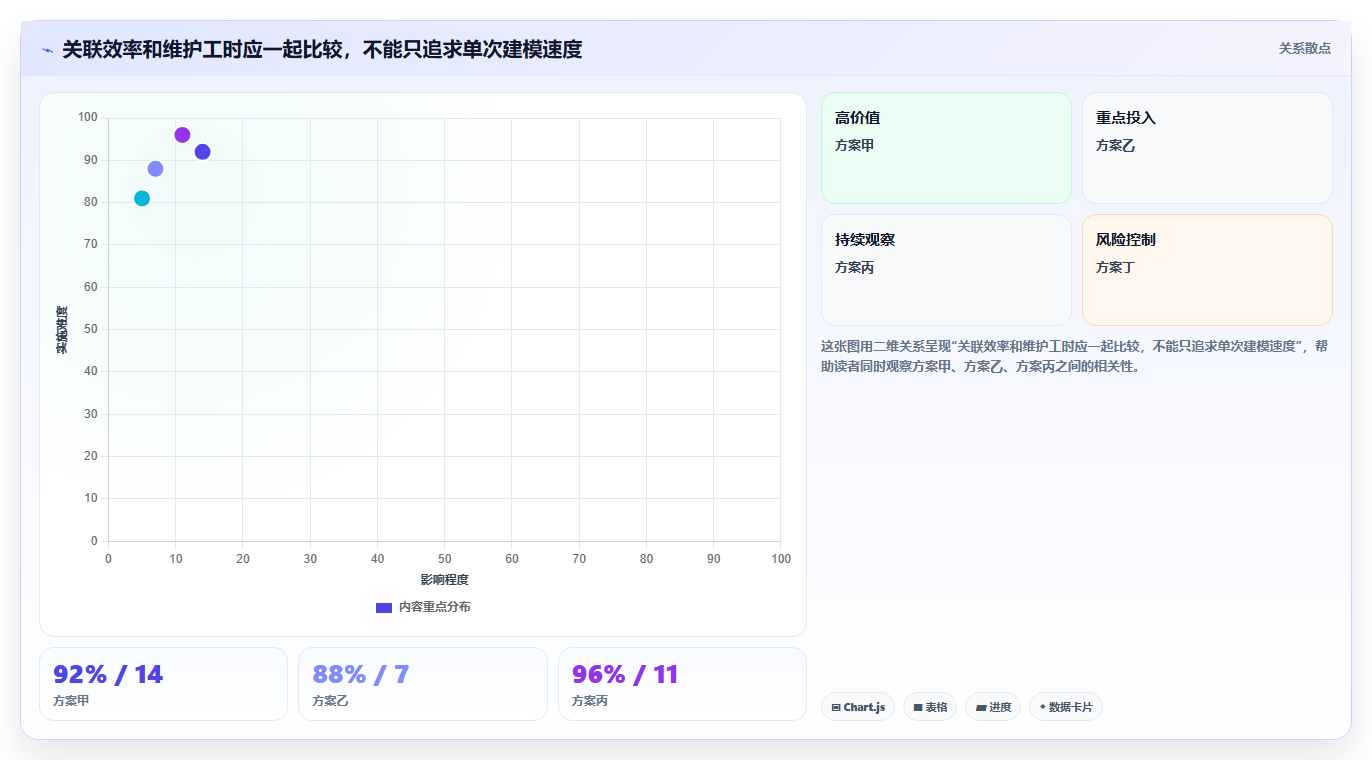Screen dimensions: 1372x760
Task: Click the 数据卡片 tag chip
Action: coord(1066,707)
